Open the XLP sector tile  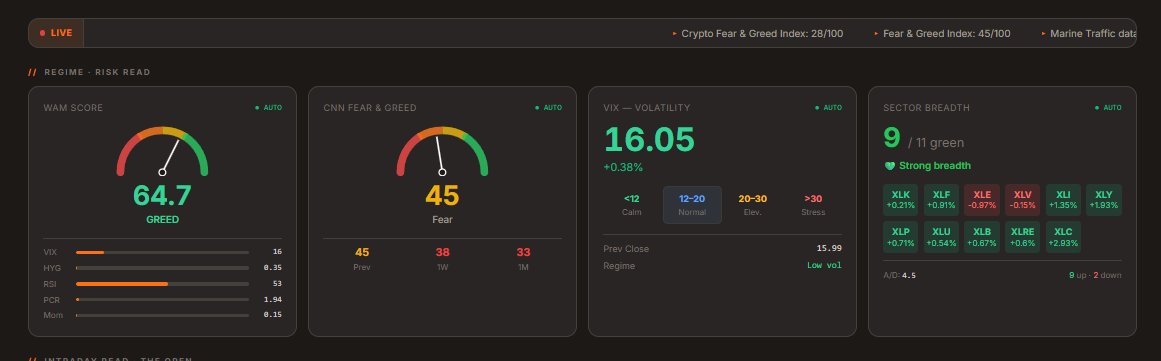pyautogui.click(x=900, y=237)
